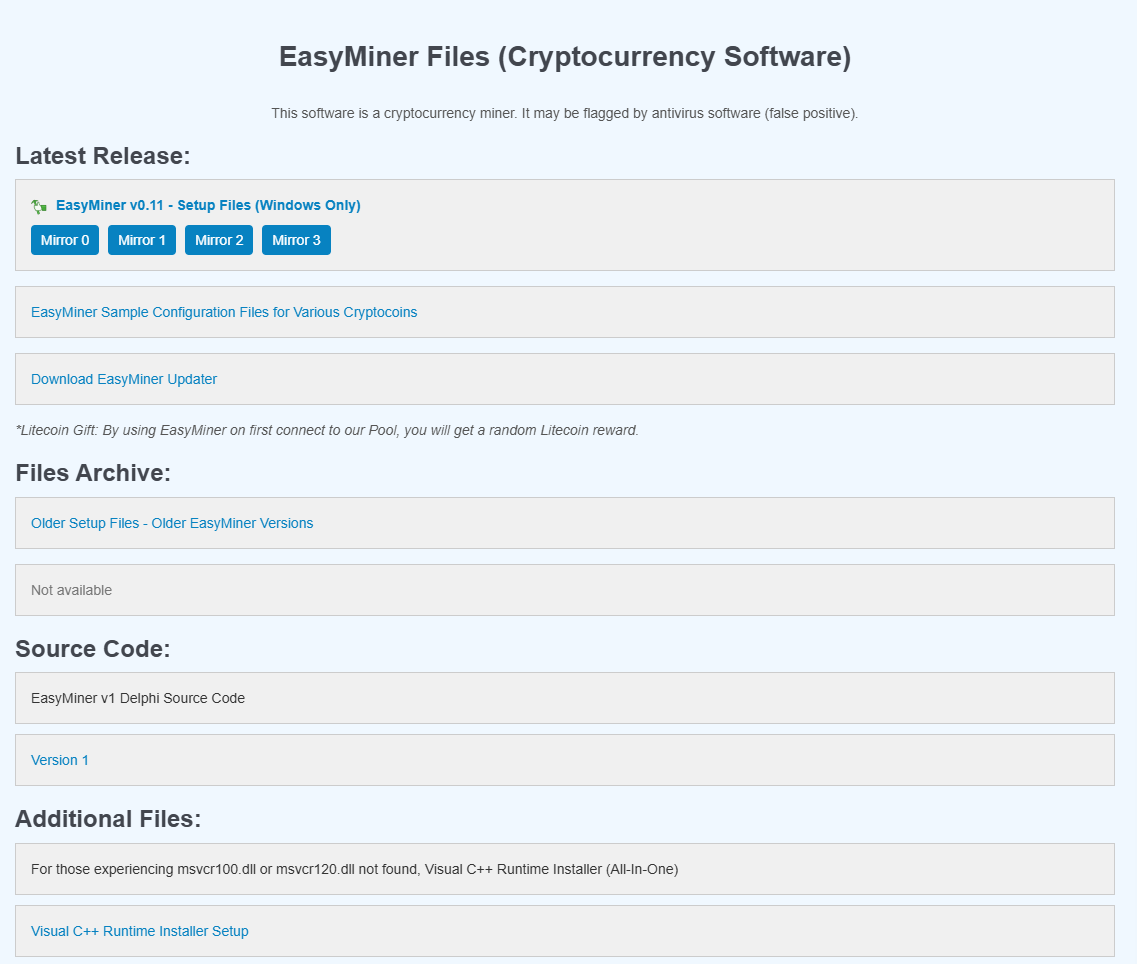Click the EasyMiner v1 Delphi Source Code text
This screenshot has width=1137, height=964.
click(x=138, y=698)
